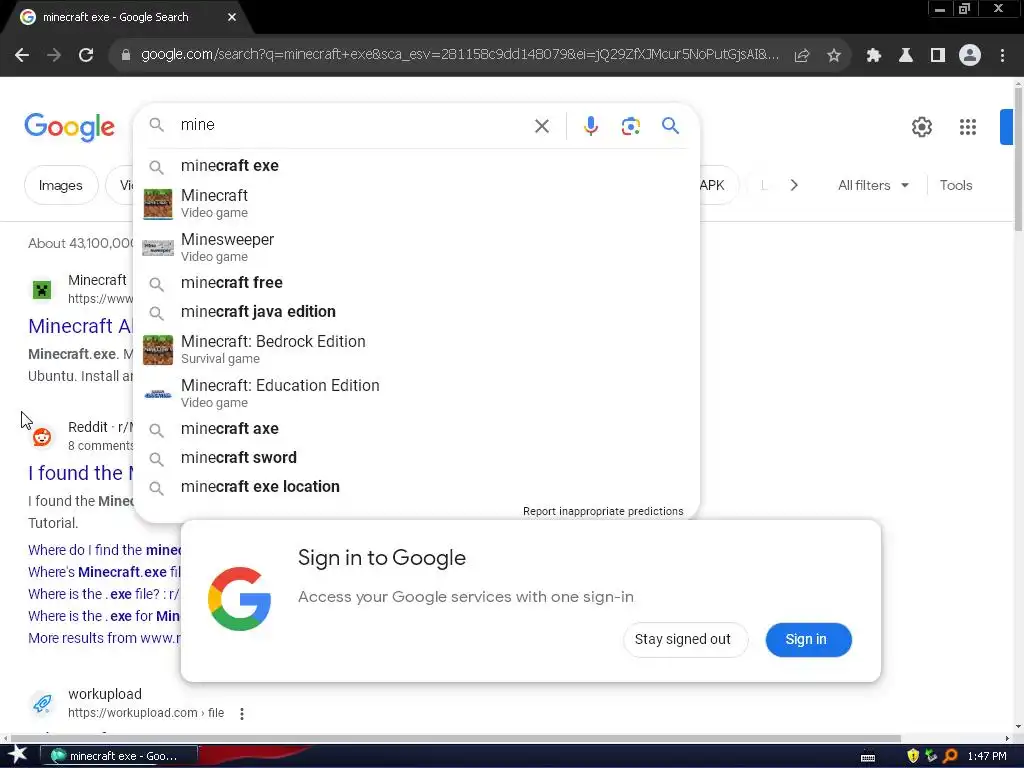Click the blue Sign in button

coord(808,639)
